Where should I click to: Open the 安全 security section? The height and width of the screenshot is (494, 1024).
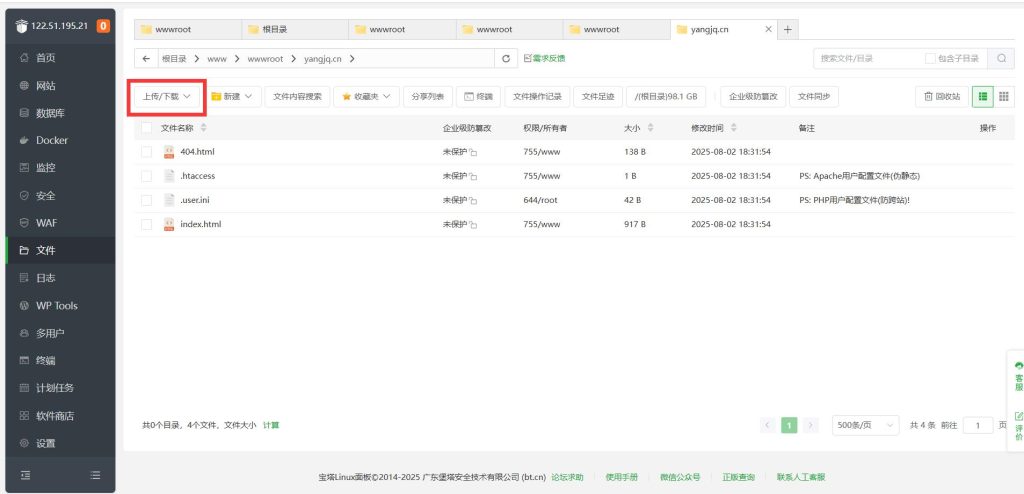[60, 195]
